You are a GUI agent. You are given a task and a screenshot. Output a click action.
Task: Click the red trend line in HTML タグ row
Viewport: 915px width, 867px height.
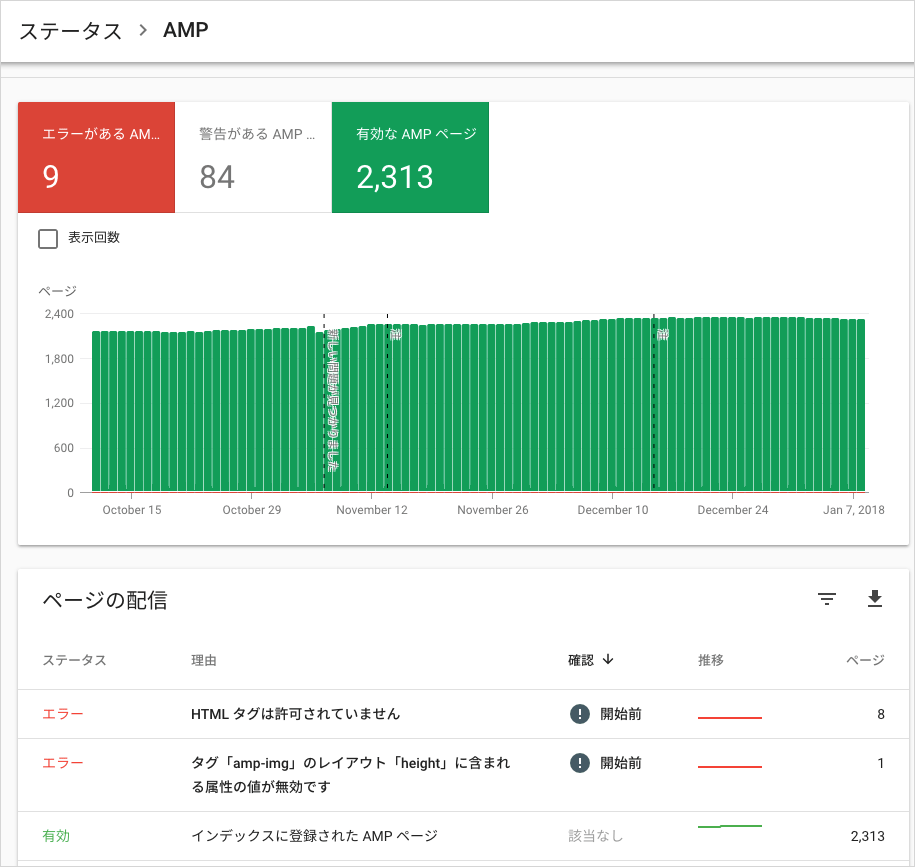729,718
